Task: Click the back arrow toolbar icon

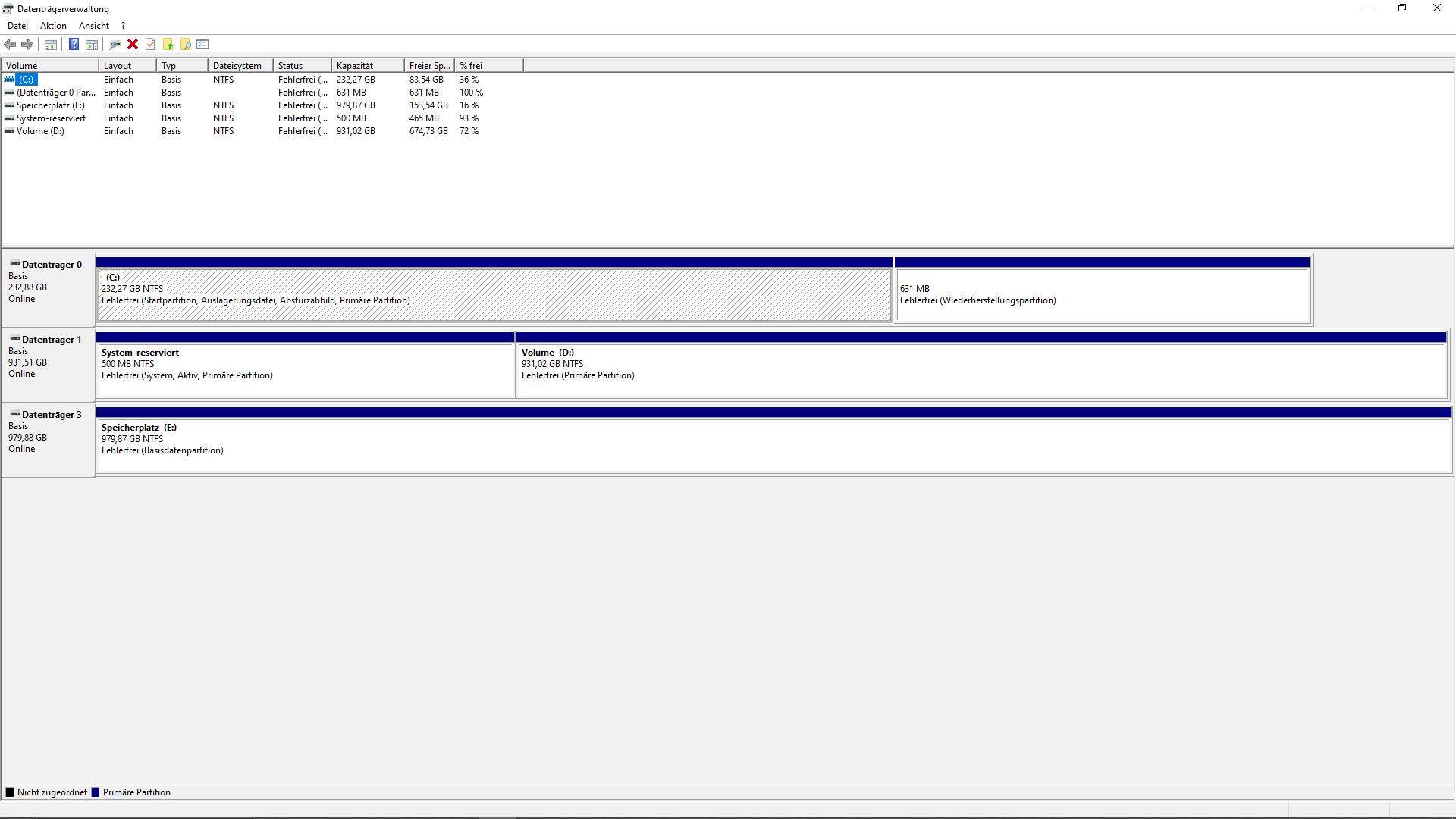Action: (x=10, y=44)
